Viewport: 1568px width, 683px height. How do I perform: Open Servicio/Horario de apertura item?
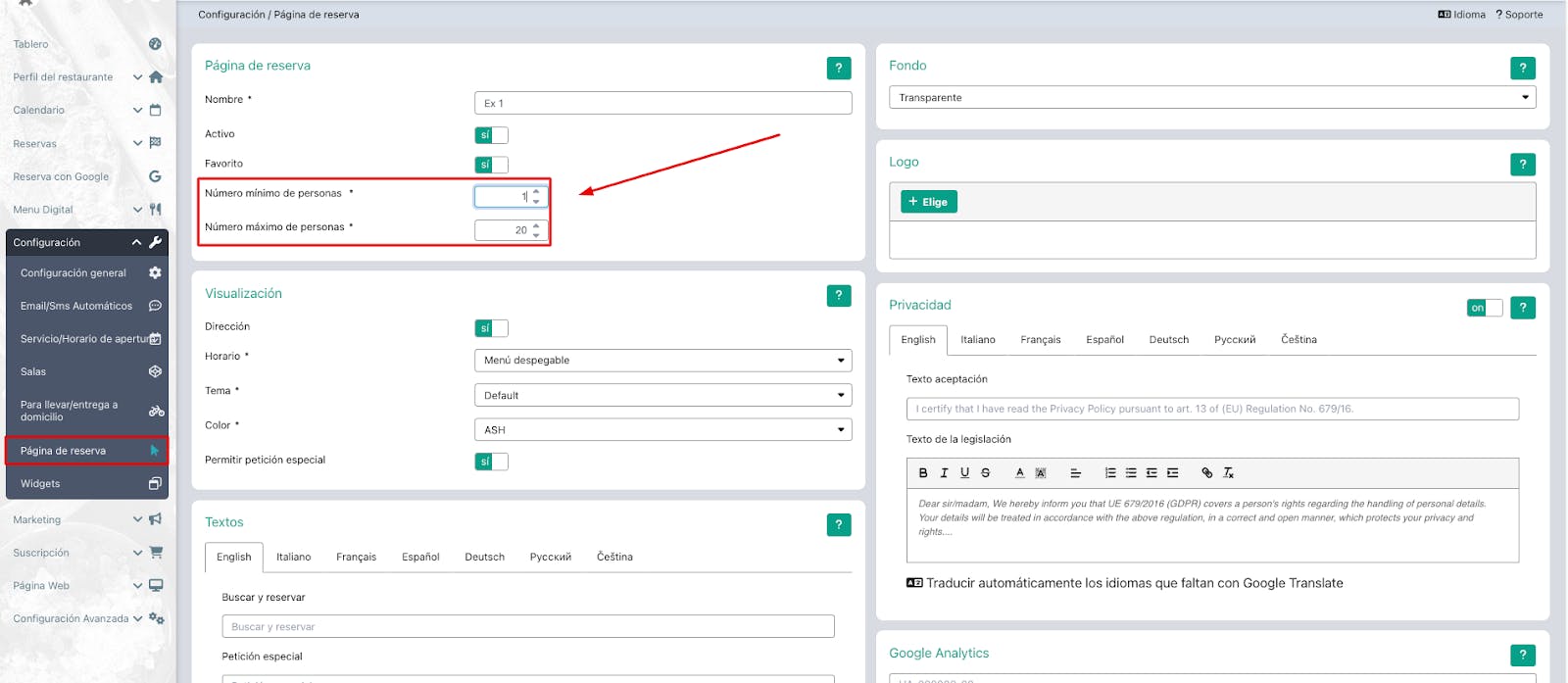(86, 339)
